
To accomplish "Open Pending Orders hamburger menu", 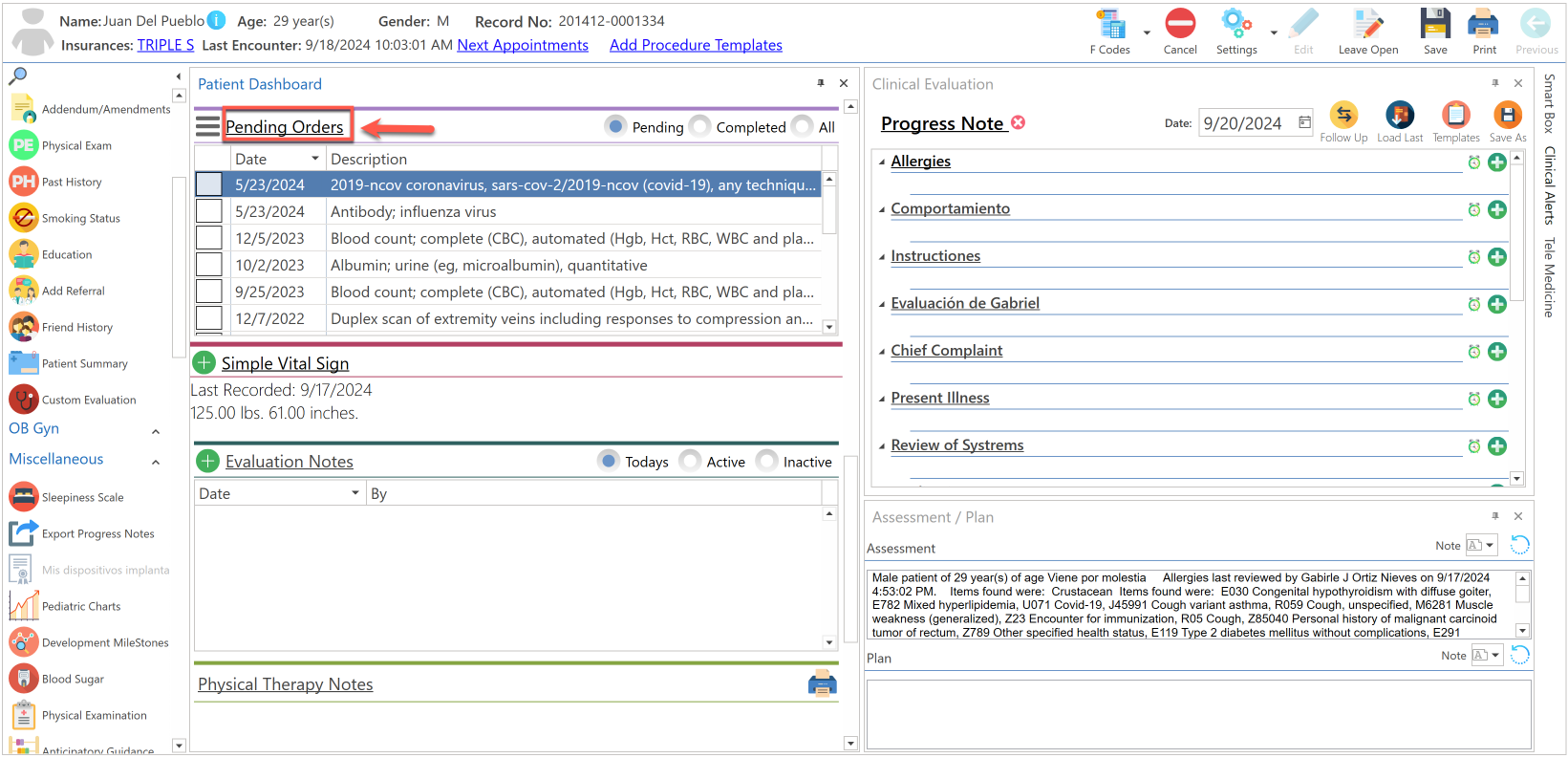I will 207,126.
